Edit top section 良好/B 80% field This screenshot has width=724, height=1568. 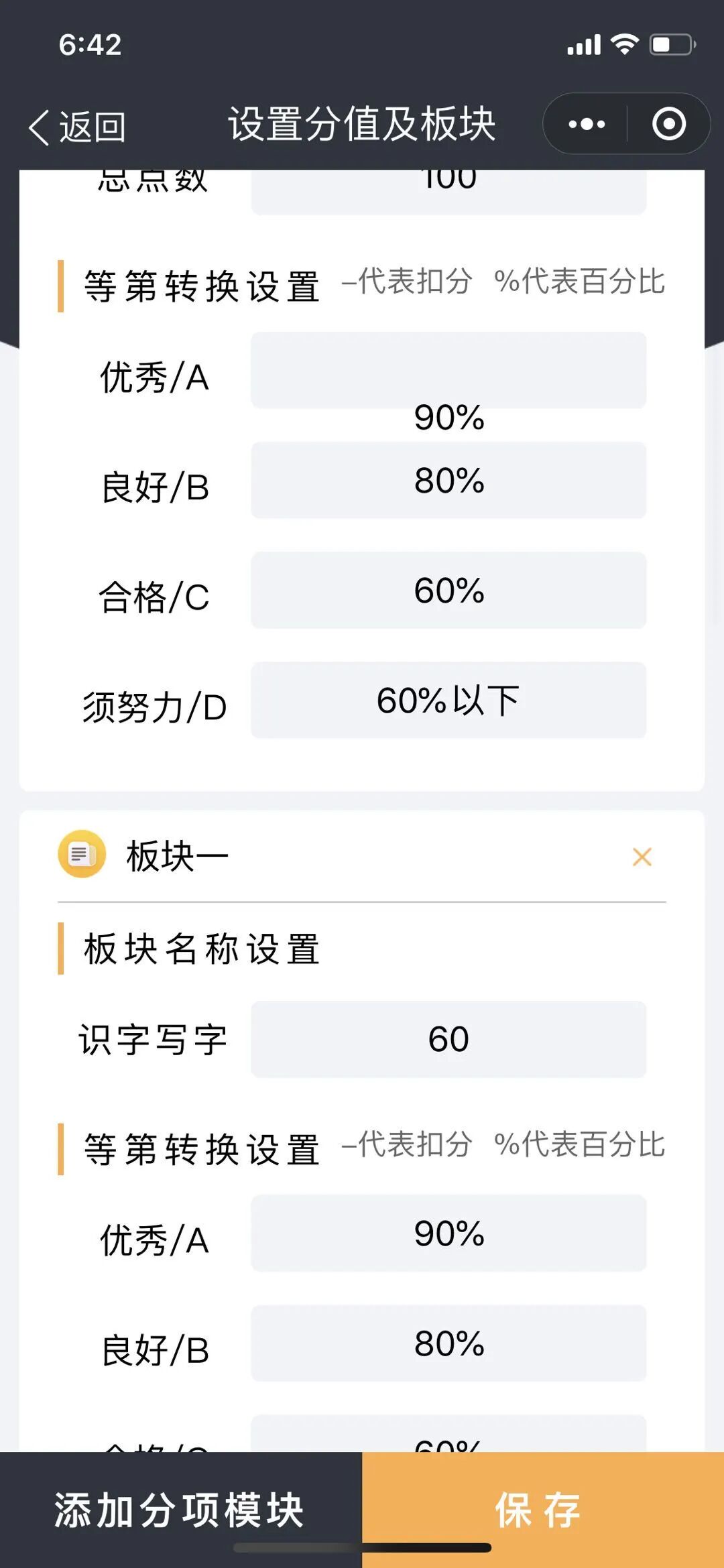point(448,480)
